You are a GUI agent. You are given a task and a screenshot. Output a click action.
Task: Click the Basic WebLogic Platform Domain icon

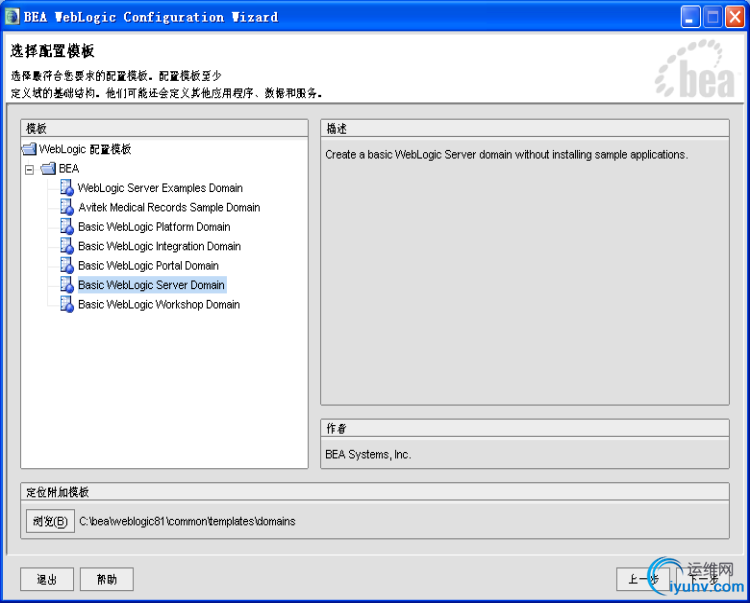click(x=66, y=226)
